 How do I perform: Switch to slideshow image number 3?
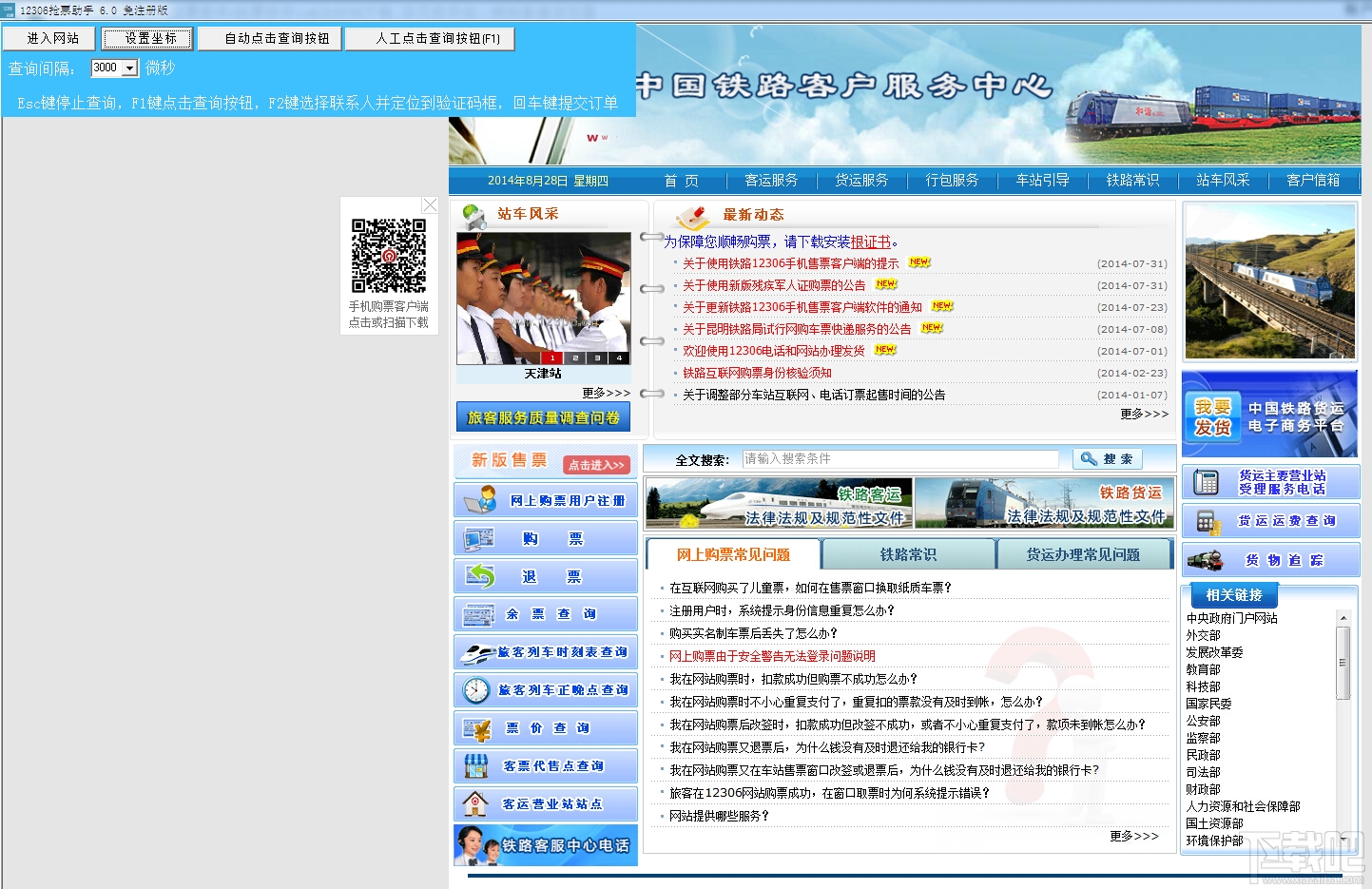[x=597, y=358]
